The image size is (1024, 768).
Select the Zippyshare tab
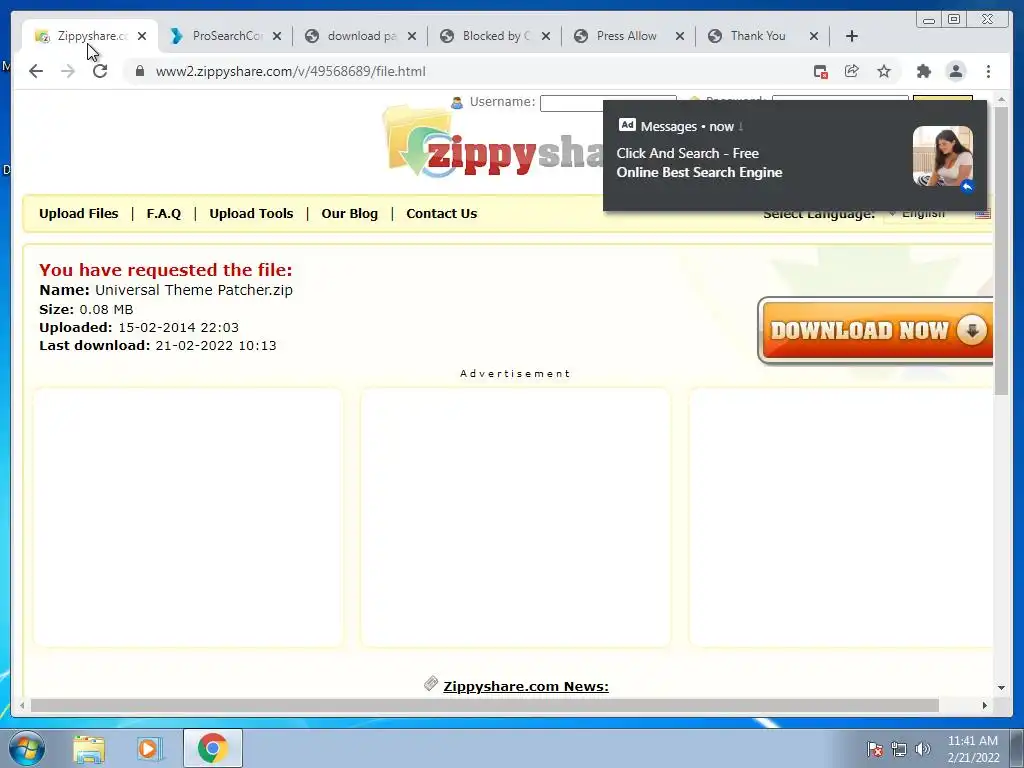[91, 36]
